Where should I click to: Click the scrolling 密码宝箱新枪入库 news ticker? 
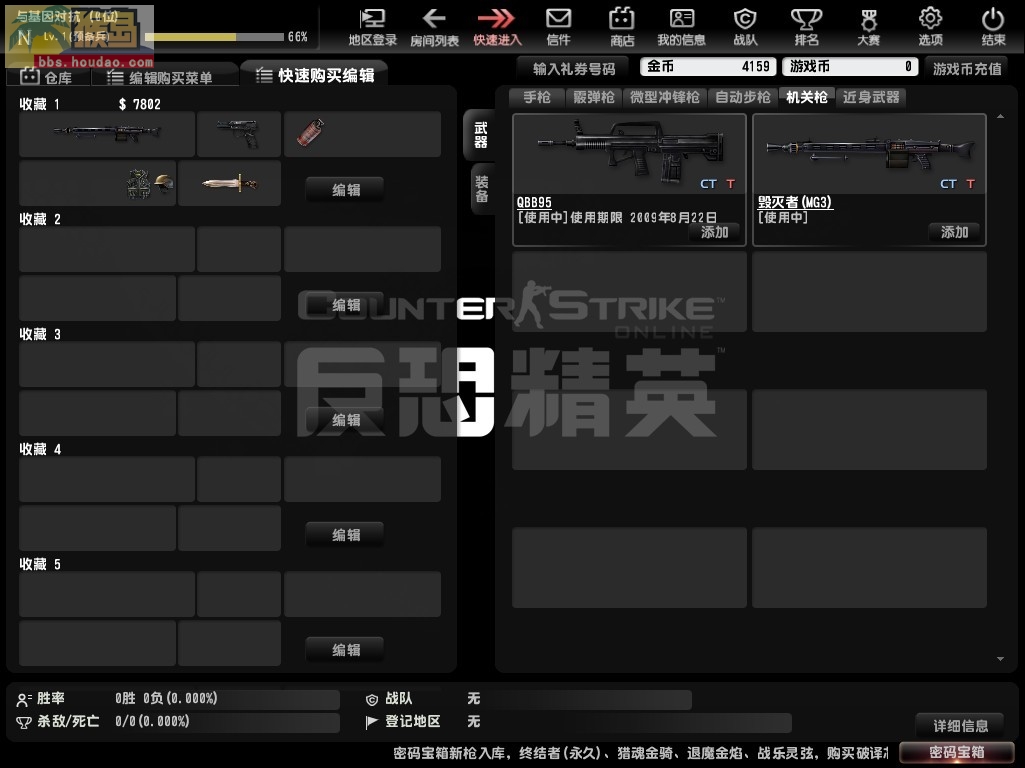pos(641,753)
